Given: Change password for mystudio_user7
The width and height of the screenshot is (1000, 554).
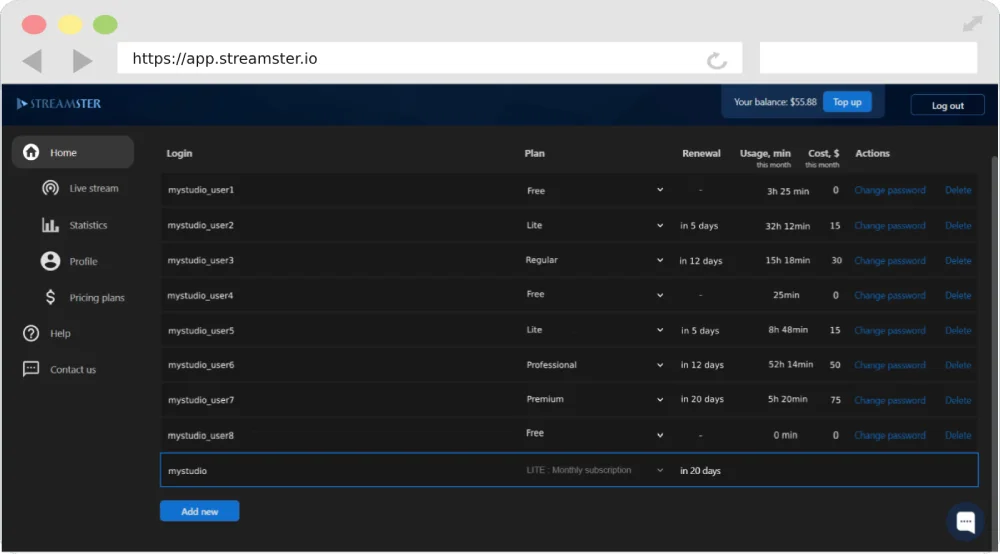Looking at the screenshot, I should (x=890, y=400).
